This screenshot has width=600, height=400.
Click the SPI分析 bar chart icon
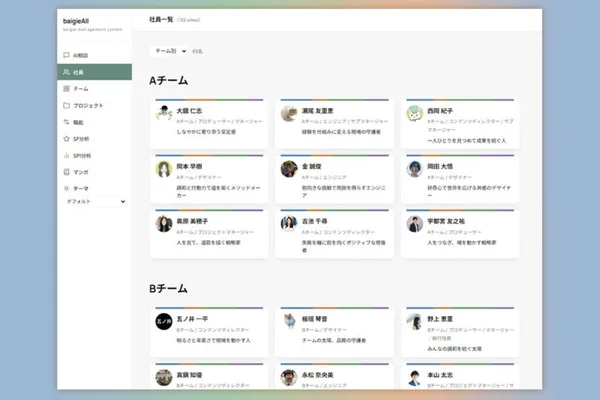(x=66, y=155)
